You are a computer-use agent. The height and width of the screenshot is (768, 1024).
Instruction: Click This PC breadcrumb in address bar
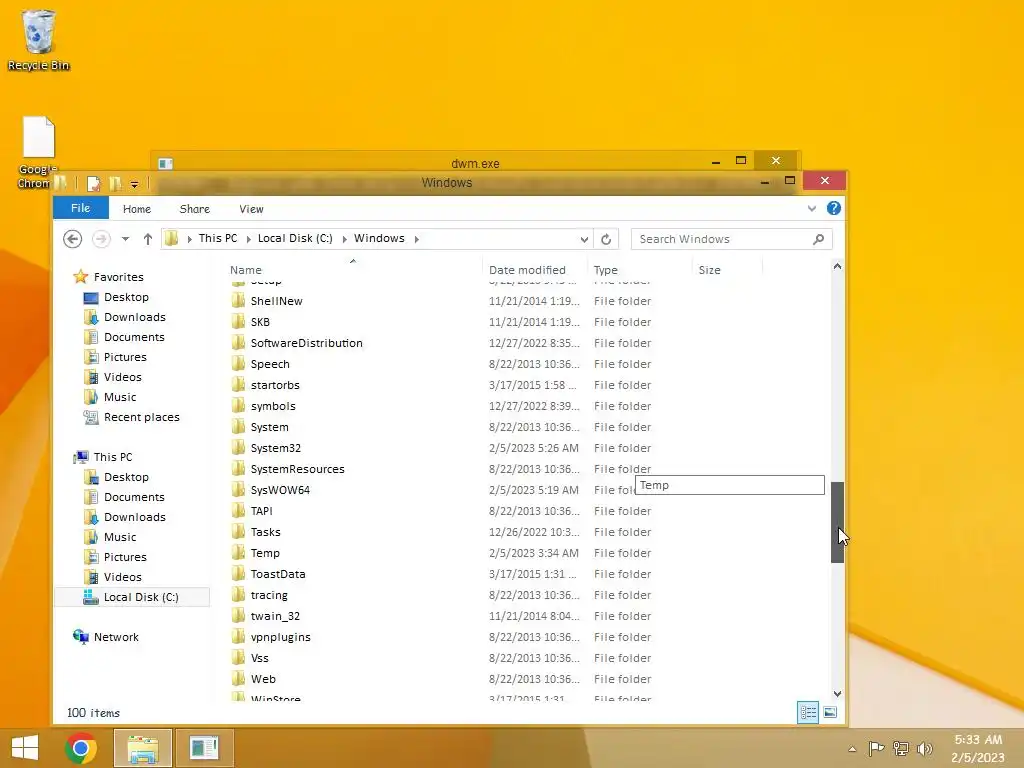[x=218, y=238]
